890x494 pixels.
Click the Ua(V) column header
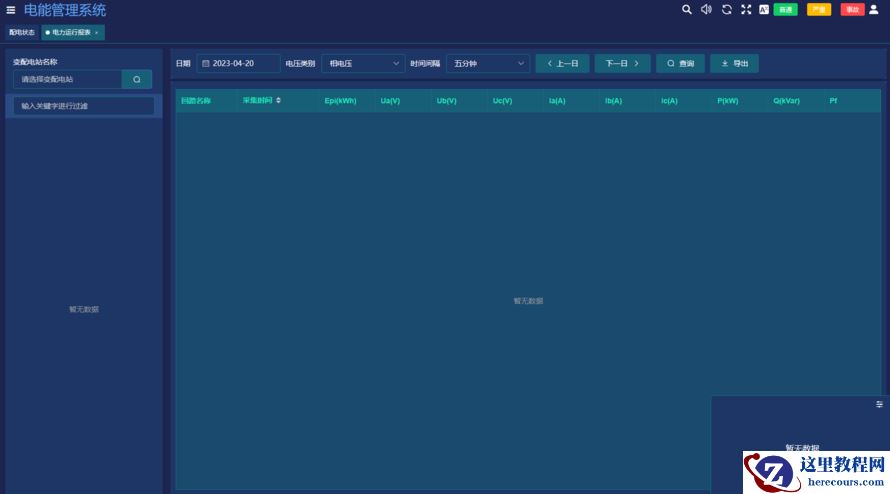(390, 101)
